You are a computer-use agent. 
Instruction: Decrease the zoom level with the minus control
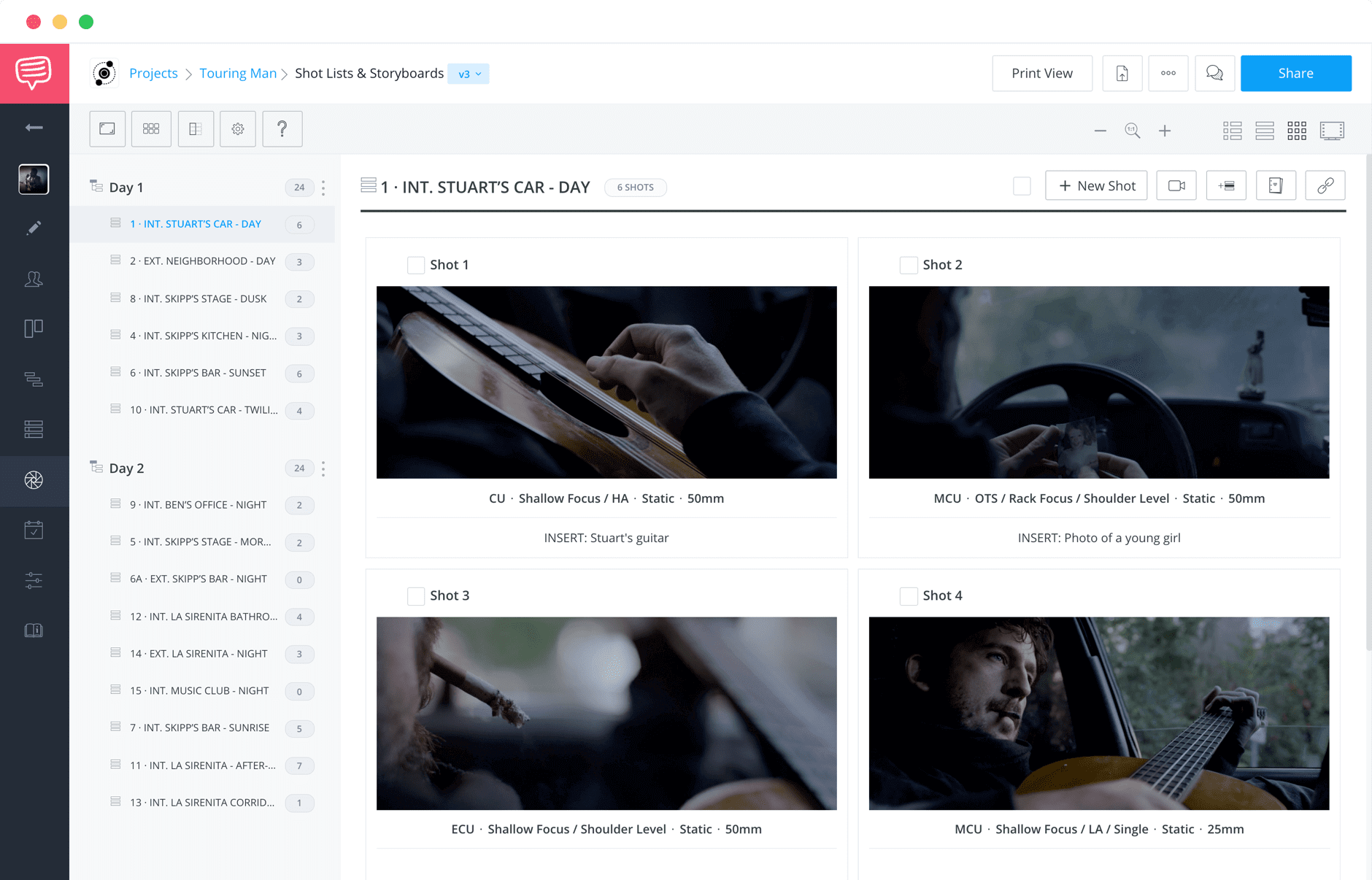click(x=1101, y=131)
